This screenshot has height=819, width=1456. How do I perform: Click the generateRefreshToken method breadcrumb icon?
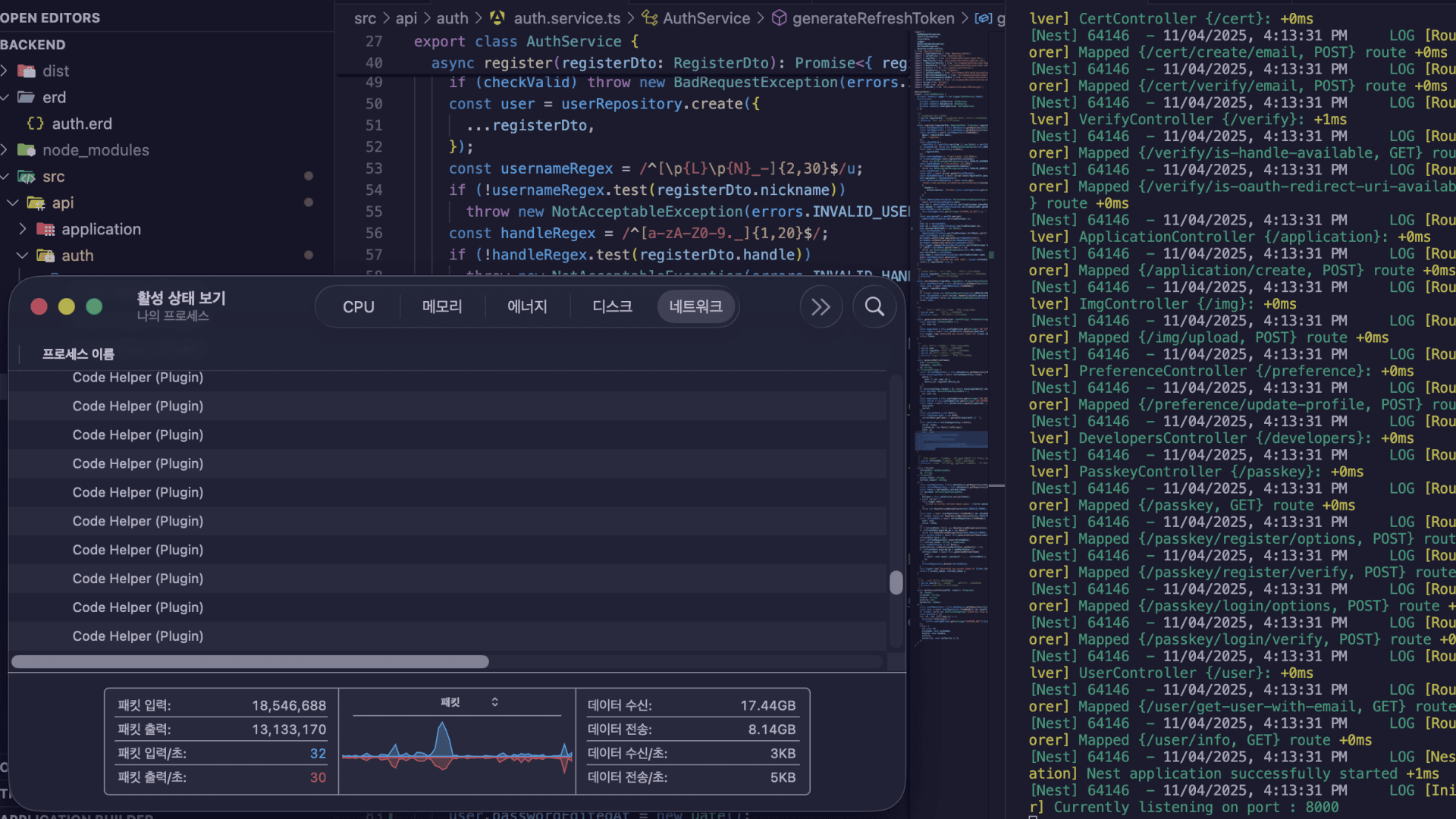coord(780,18)
